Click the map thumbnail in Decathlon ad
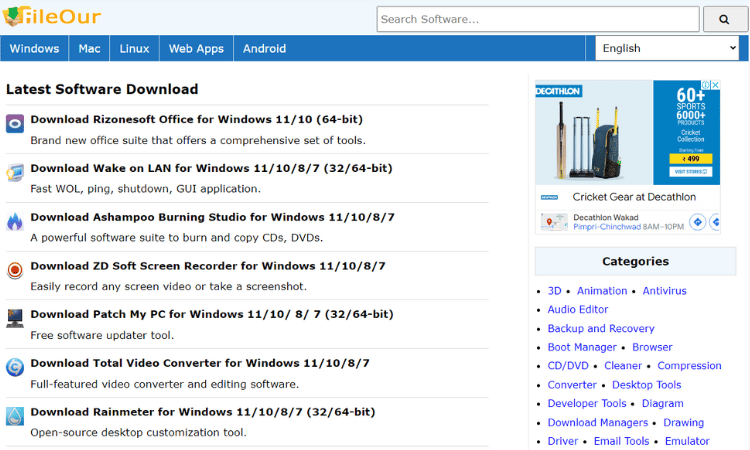750x450 pixels. (554, 222)
